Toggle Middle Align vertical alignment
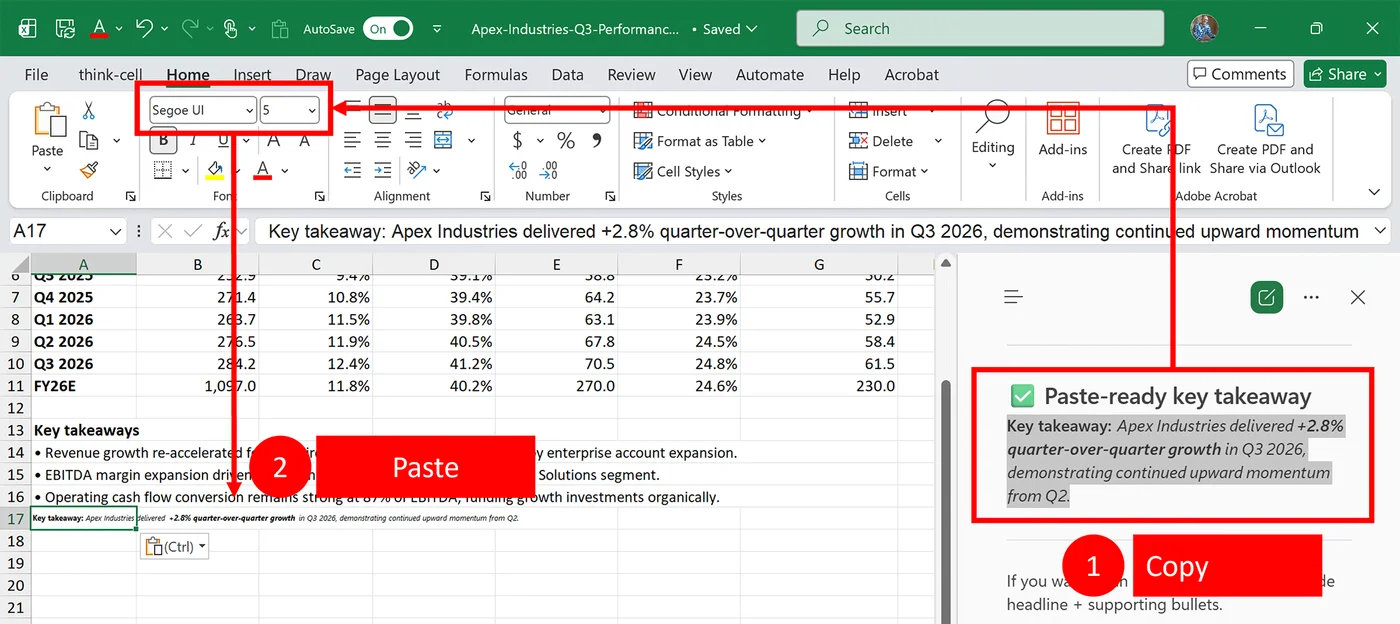1400x624 pixels. point(382,110)
